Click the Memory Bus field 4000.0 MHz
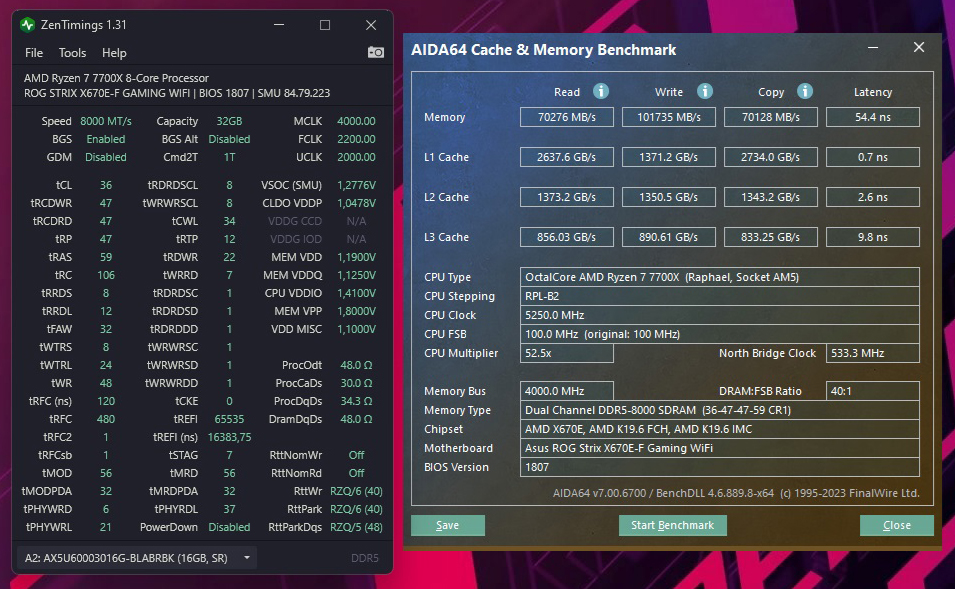955x589 pixels. (x=566, y=391)
